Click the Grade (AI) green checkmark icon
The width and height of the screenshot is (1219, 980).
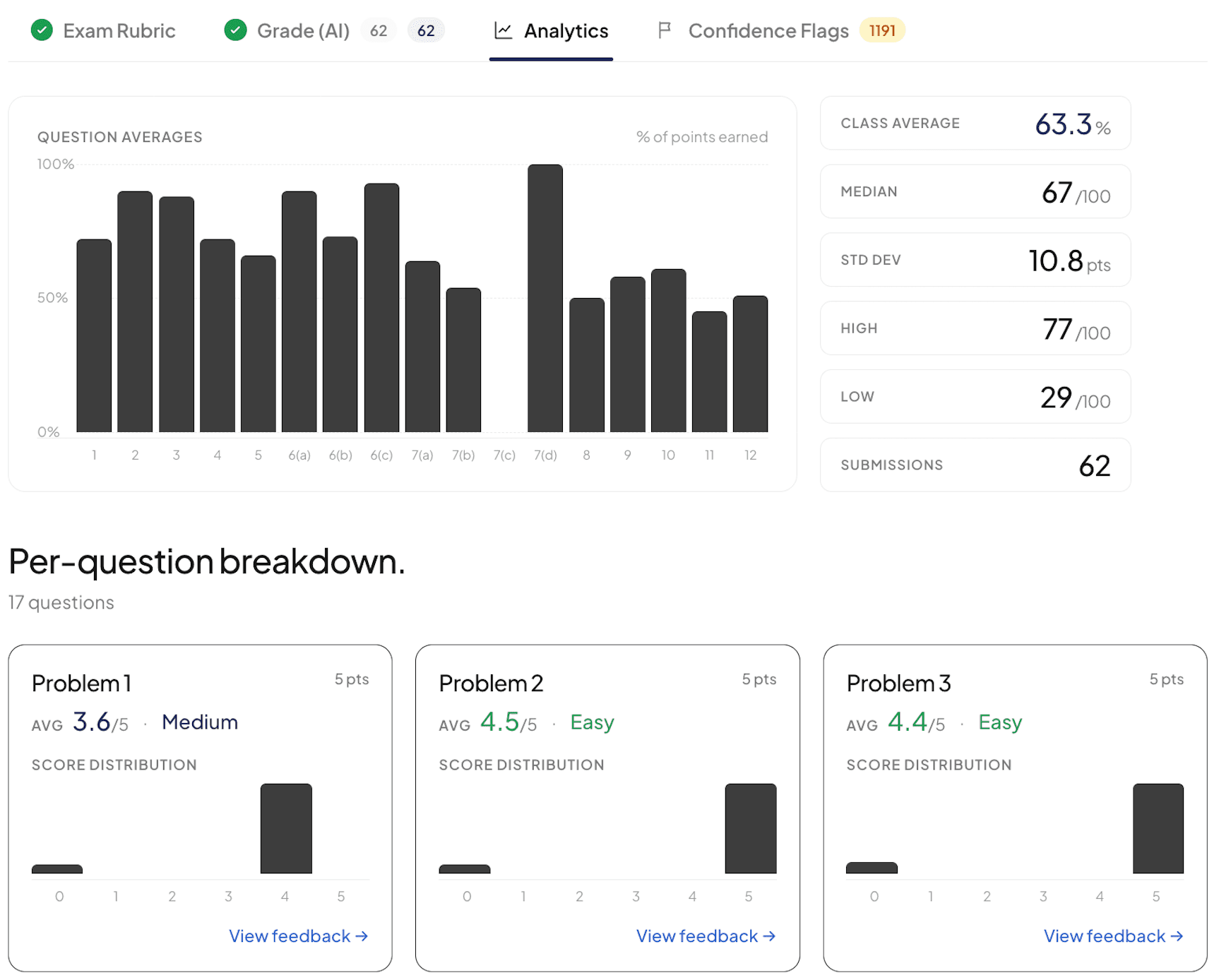[235, 30]
